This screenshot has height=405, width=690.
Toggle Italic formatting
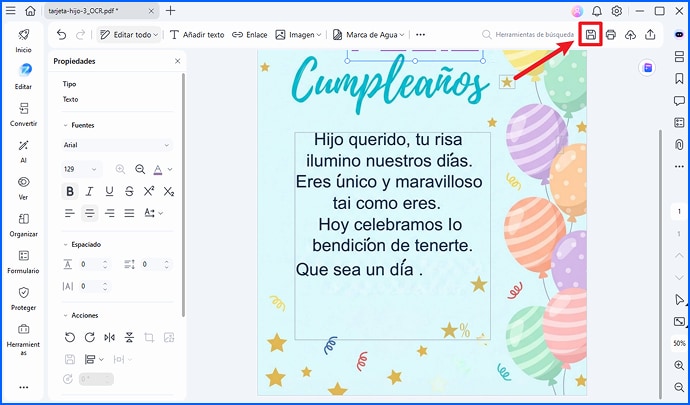click(89, 191)
